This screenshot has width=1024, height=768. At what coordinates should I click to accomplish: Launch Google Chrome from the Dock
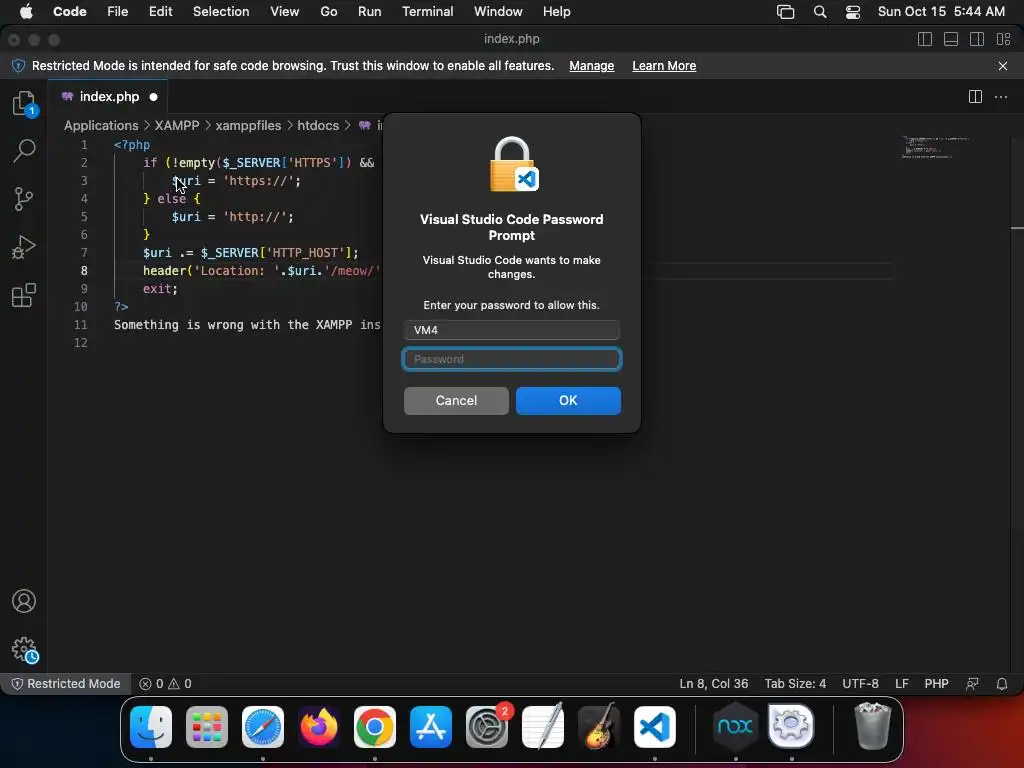point(375,727)
